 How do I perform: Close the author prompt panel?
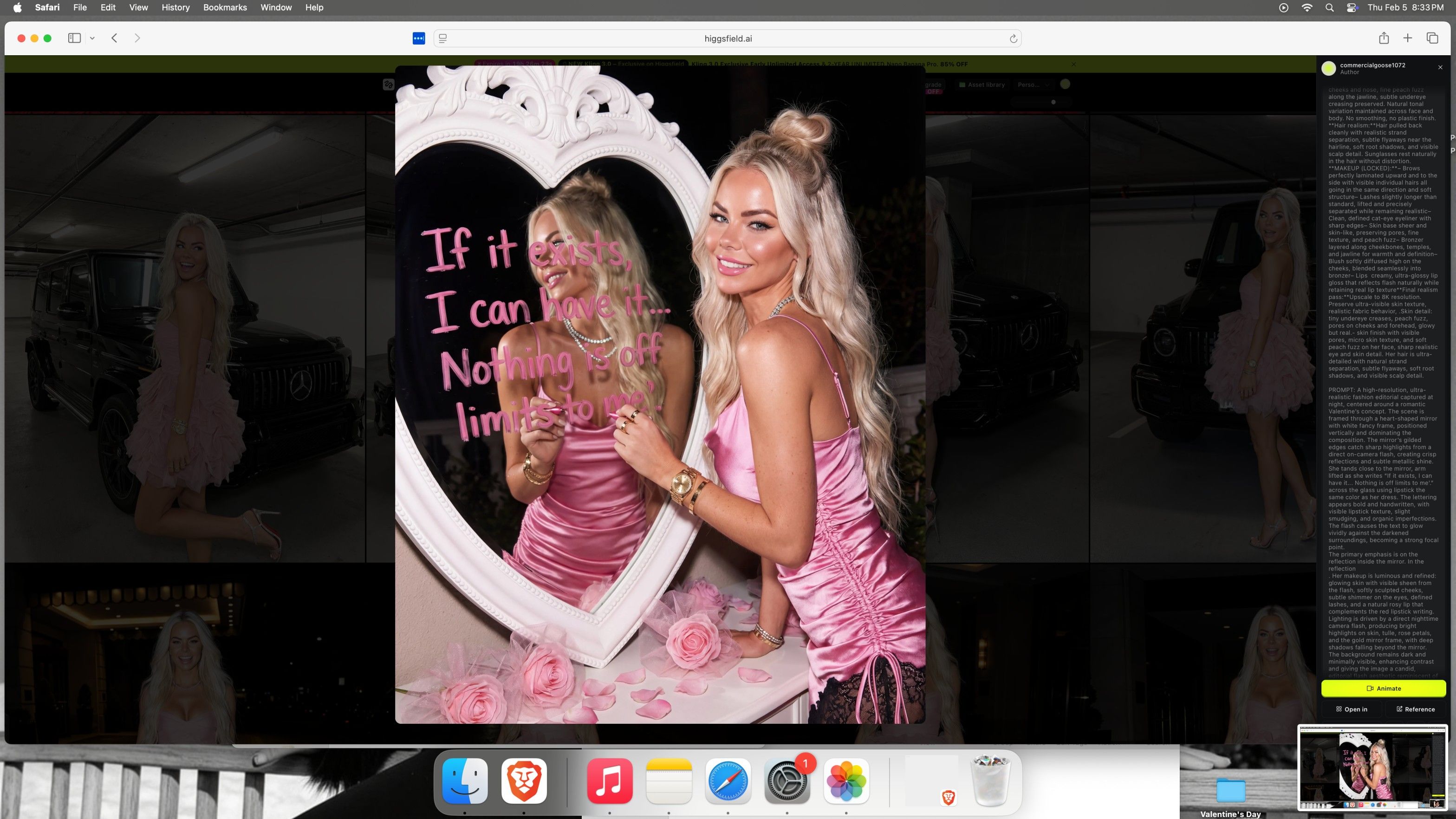point(1440,67)
